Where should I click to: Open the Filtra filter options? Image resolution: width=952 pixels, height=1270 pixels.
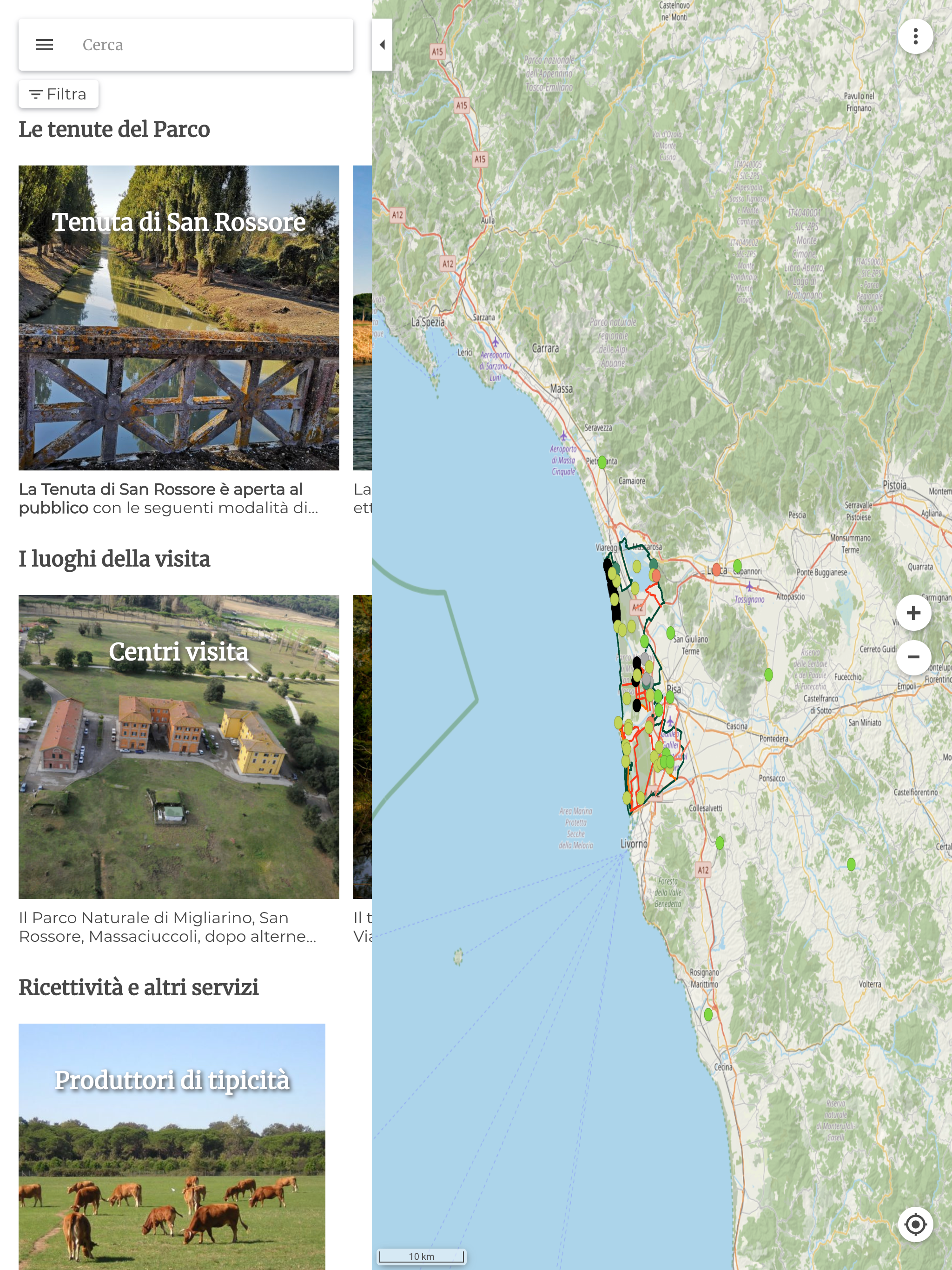pos(58,94)
